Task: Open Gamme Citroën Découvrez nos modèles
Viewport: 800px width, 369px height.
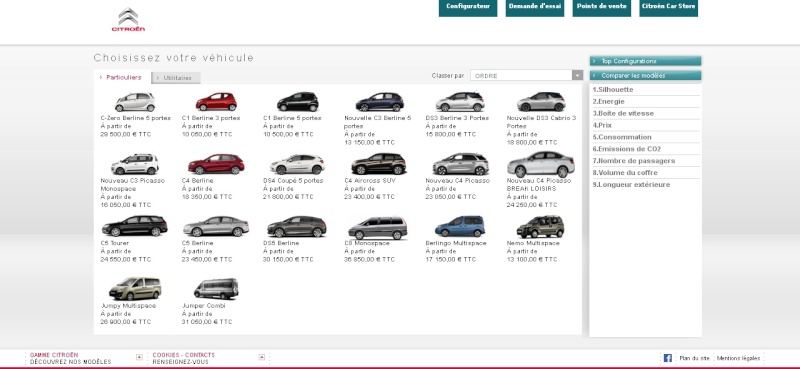Action: [70, 358]
